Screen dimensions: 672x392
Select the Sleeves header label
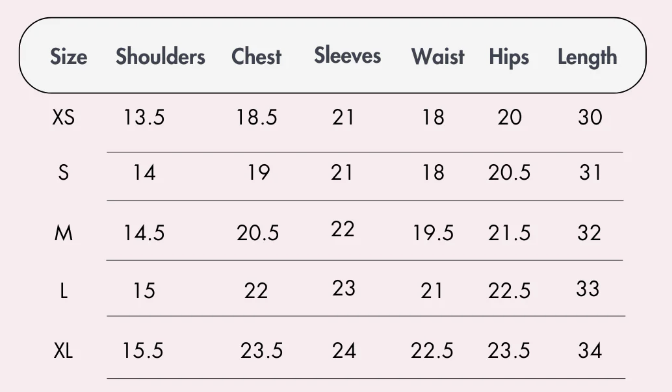348,55
